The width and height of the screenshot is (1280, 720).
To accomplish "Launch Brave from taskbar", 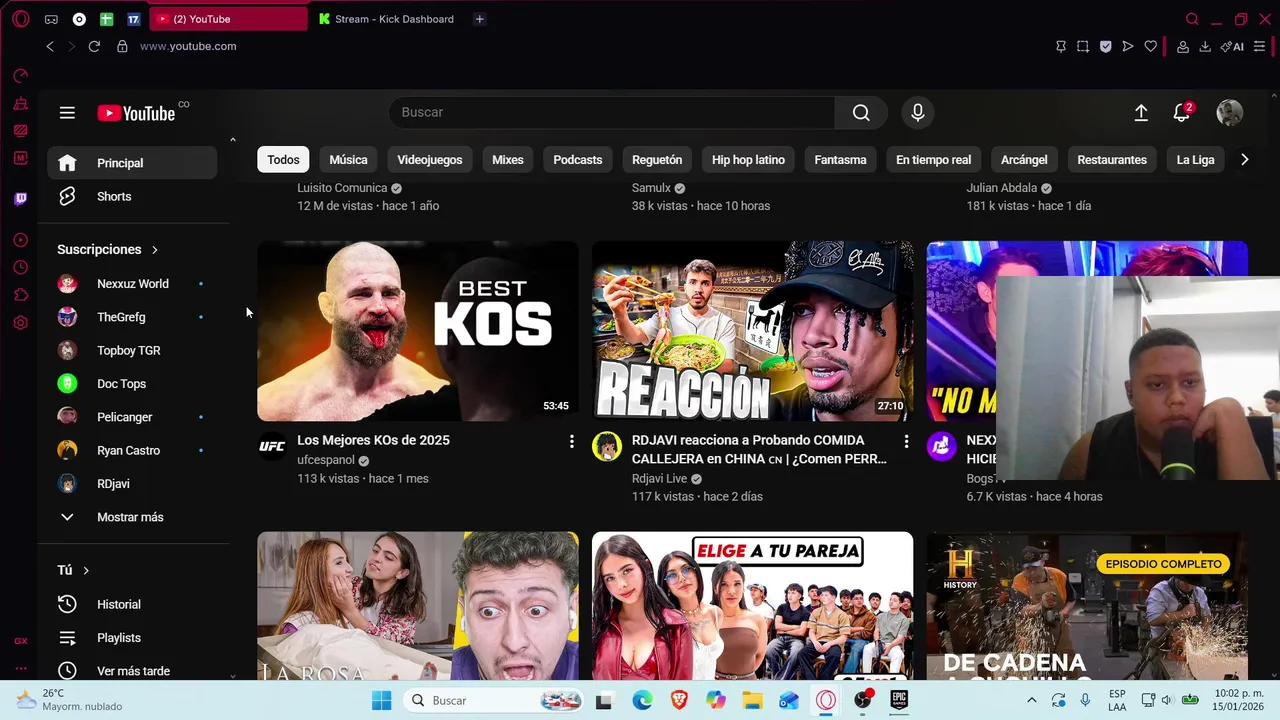I will [679, 701].
